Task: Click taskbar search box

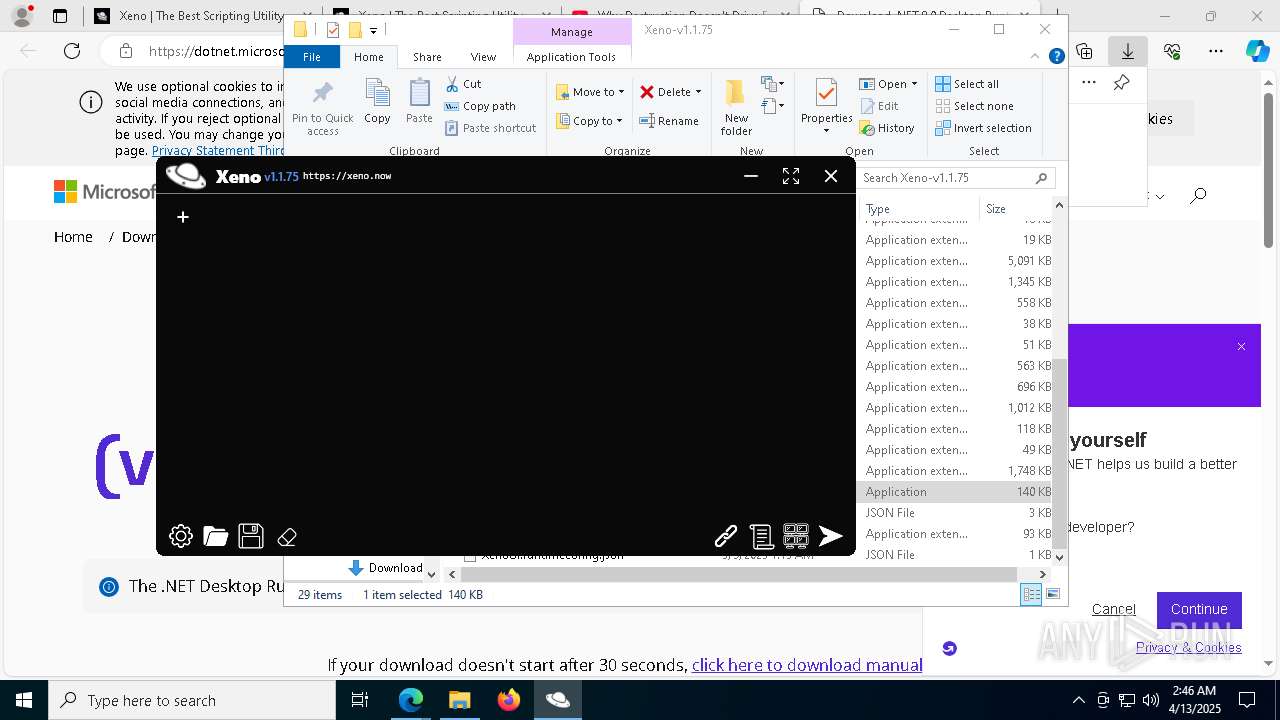Action: [192, 700]
